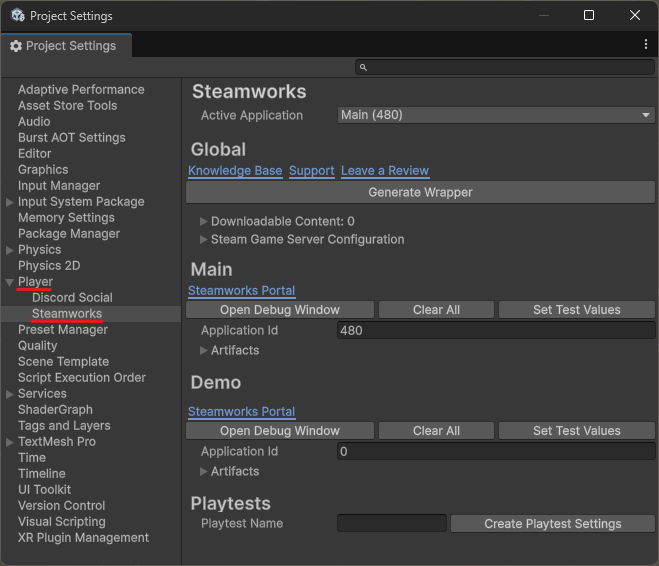
Task: Switch to the Project Settings tab
Action: coord(66,45)
